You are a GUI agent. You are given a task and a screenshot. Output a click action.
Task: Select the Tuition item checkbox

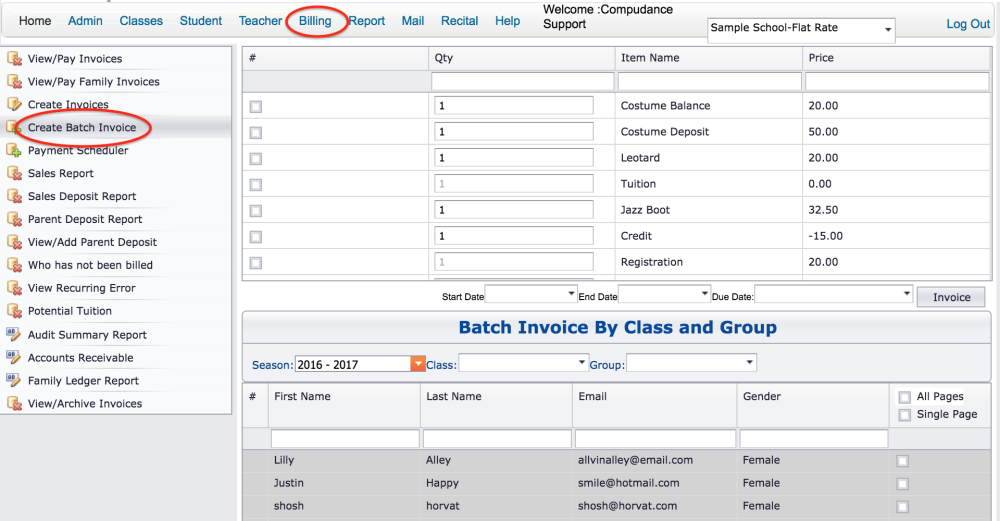256,185
